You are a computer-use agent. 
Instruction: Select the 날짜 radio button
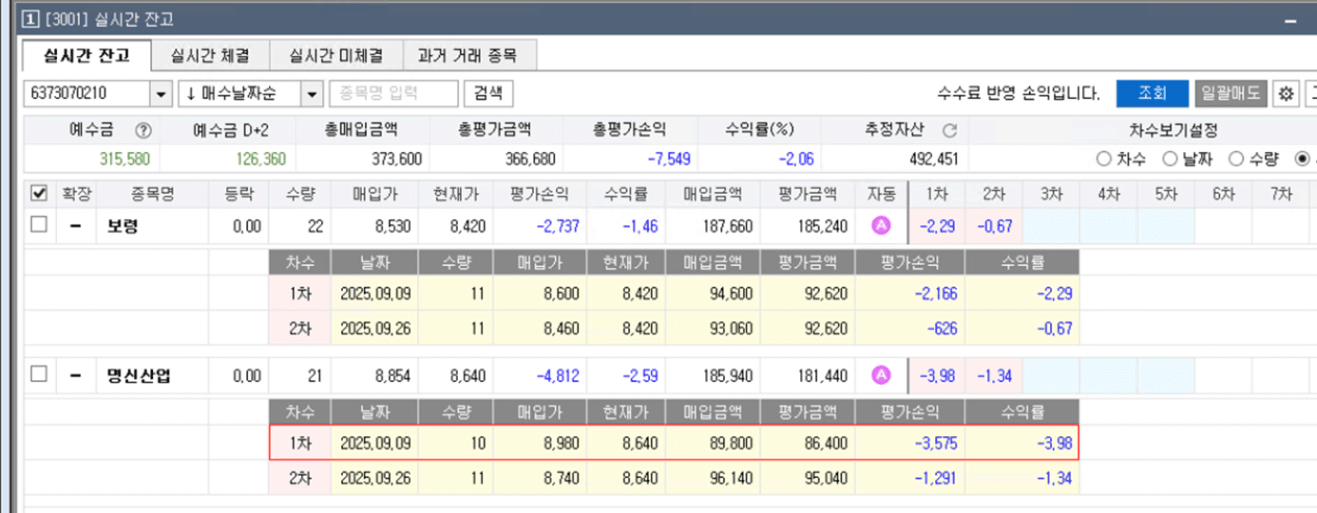coord(1168,158)
